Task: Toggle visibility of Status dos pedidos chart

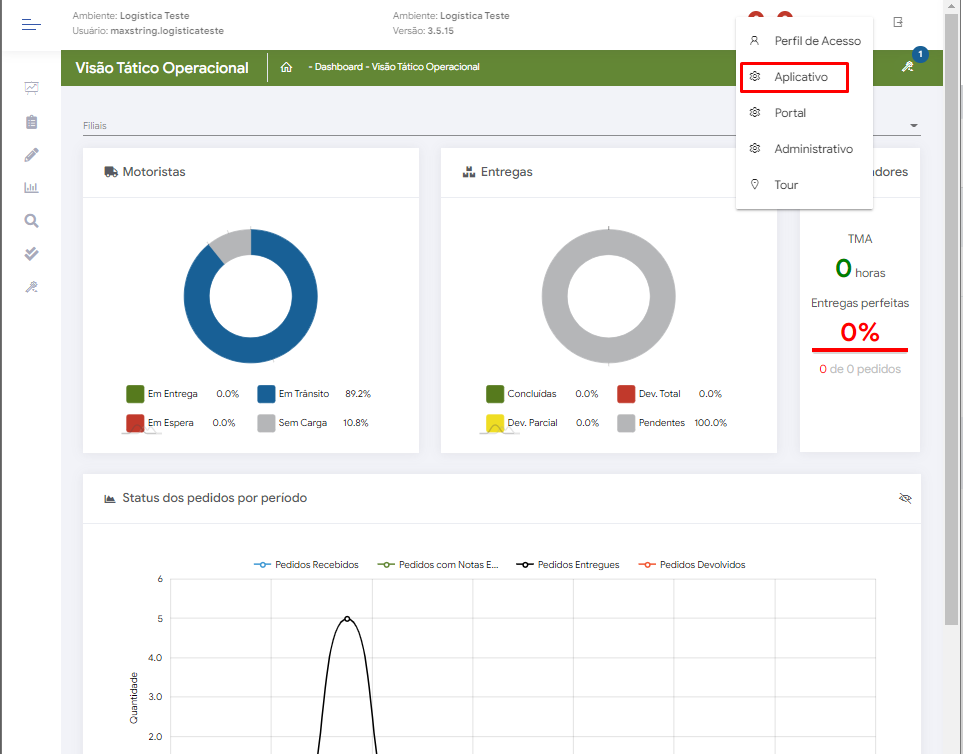Action: coord(905,498)
